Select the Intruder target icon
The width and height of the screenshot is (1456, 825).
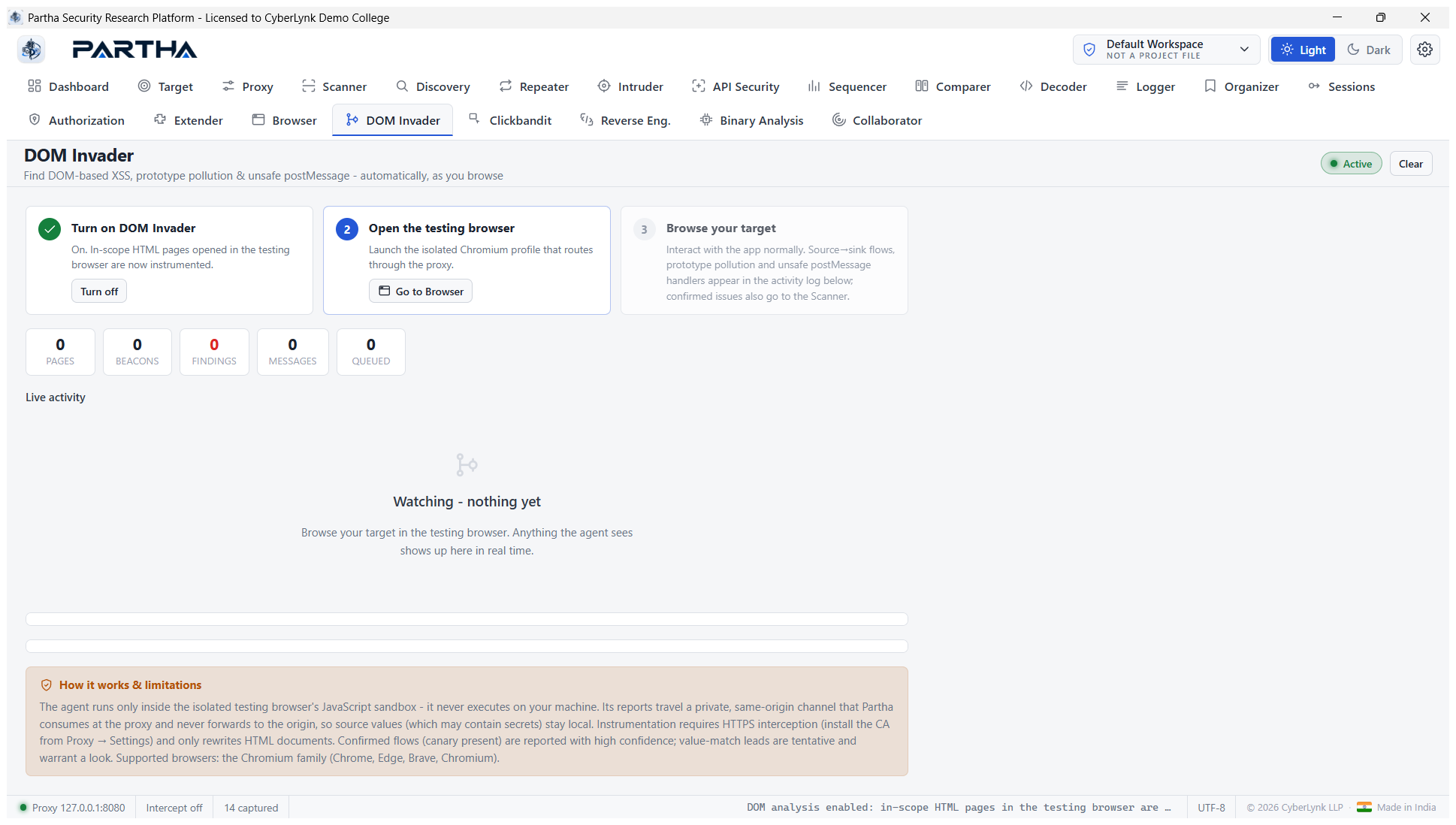[x=604, y=86]
